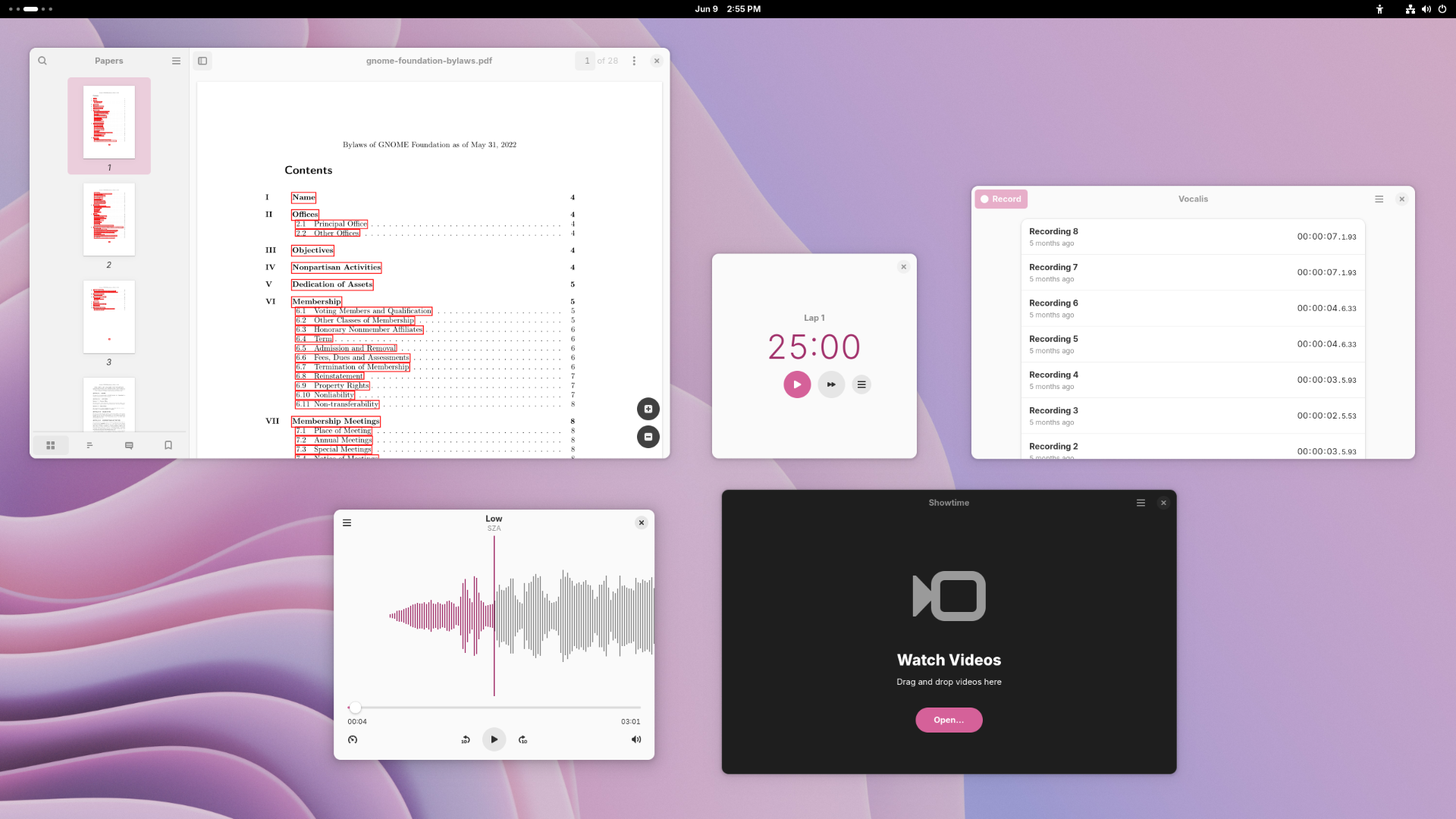Click the Open... button in Showtime
This screenshot has width=1456, height=819.
949,720
